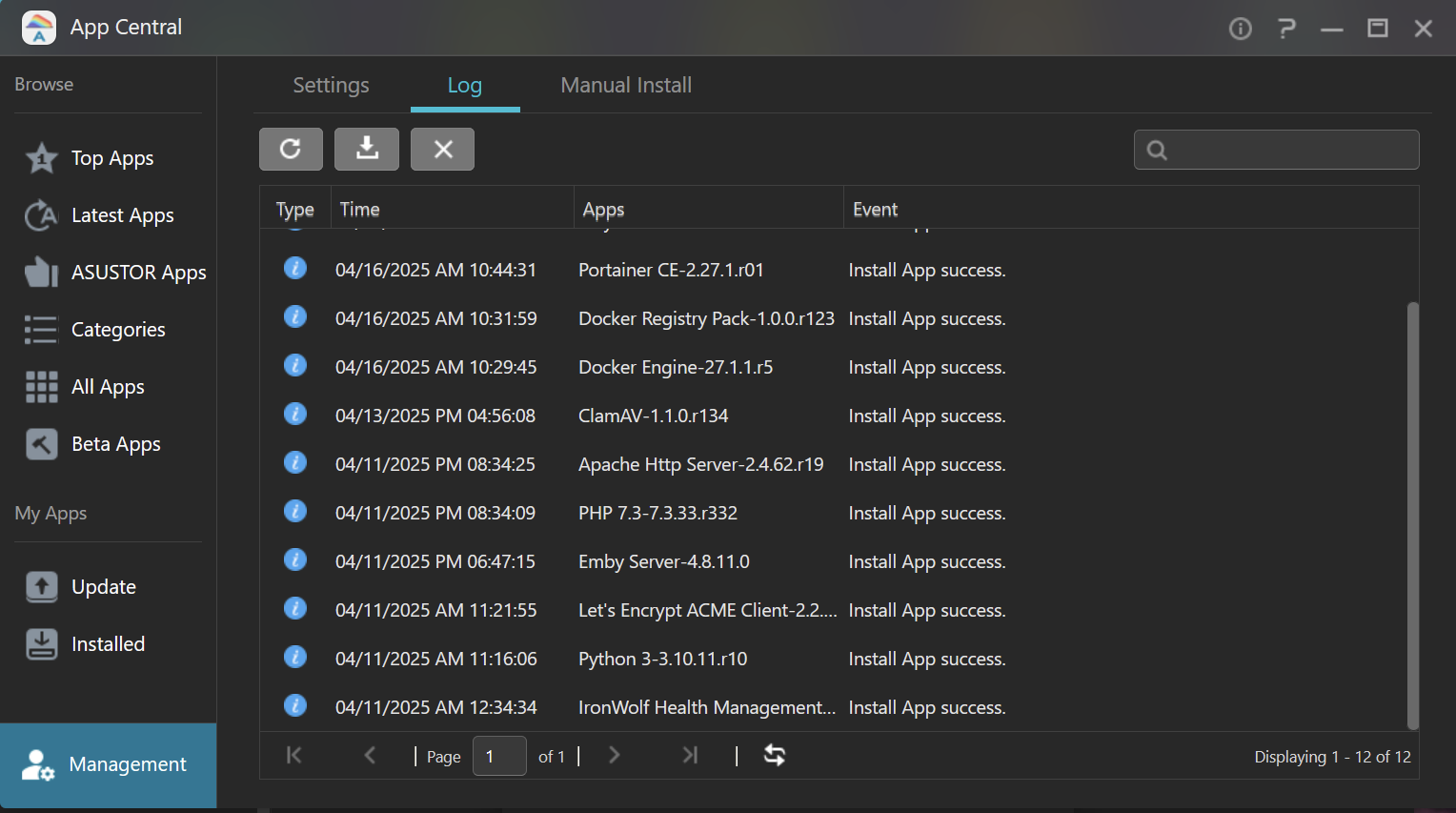The height and width of the screenshot is (813, 1456).
Task: Click the log list vertical scrollbar
Action: click(1412, 515)
